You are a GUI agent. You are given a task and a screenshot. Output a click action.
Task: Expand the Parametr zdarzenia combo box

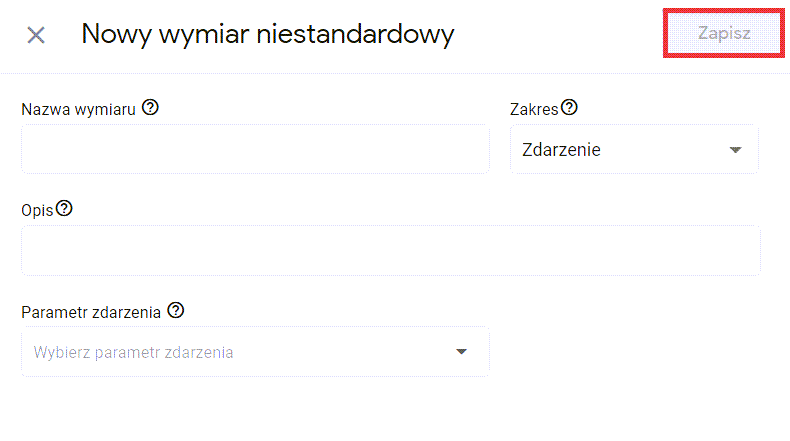tap(255, 352)
